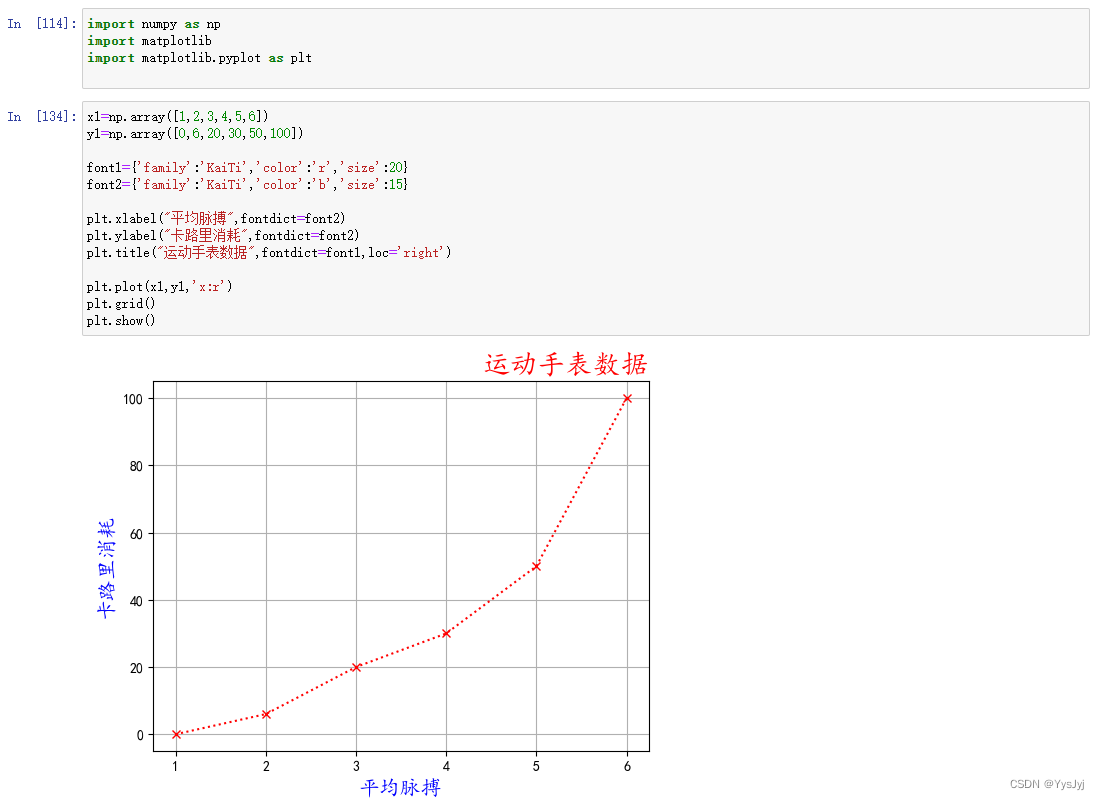Click the y-axis tick label 60
1099x800 pixels.
pos(136,534)
